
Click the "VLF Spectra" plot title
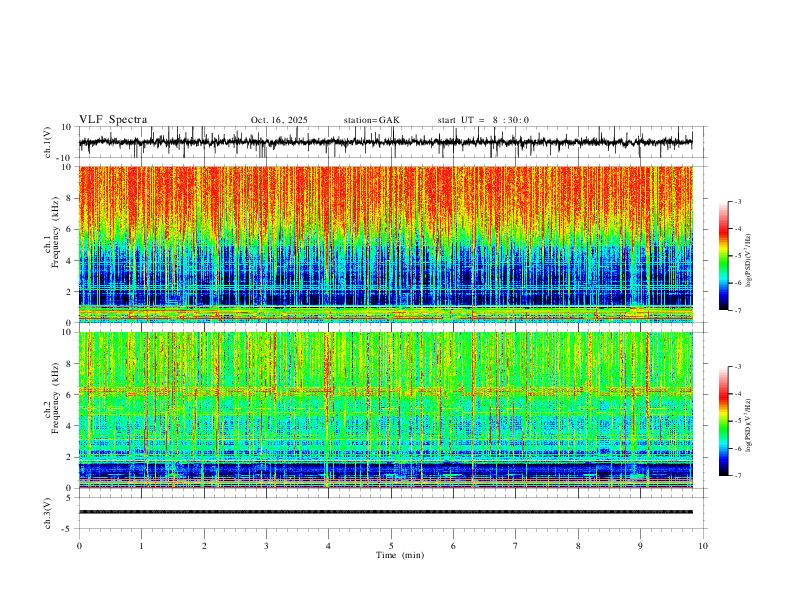coord(113,120)
